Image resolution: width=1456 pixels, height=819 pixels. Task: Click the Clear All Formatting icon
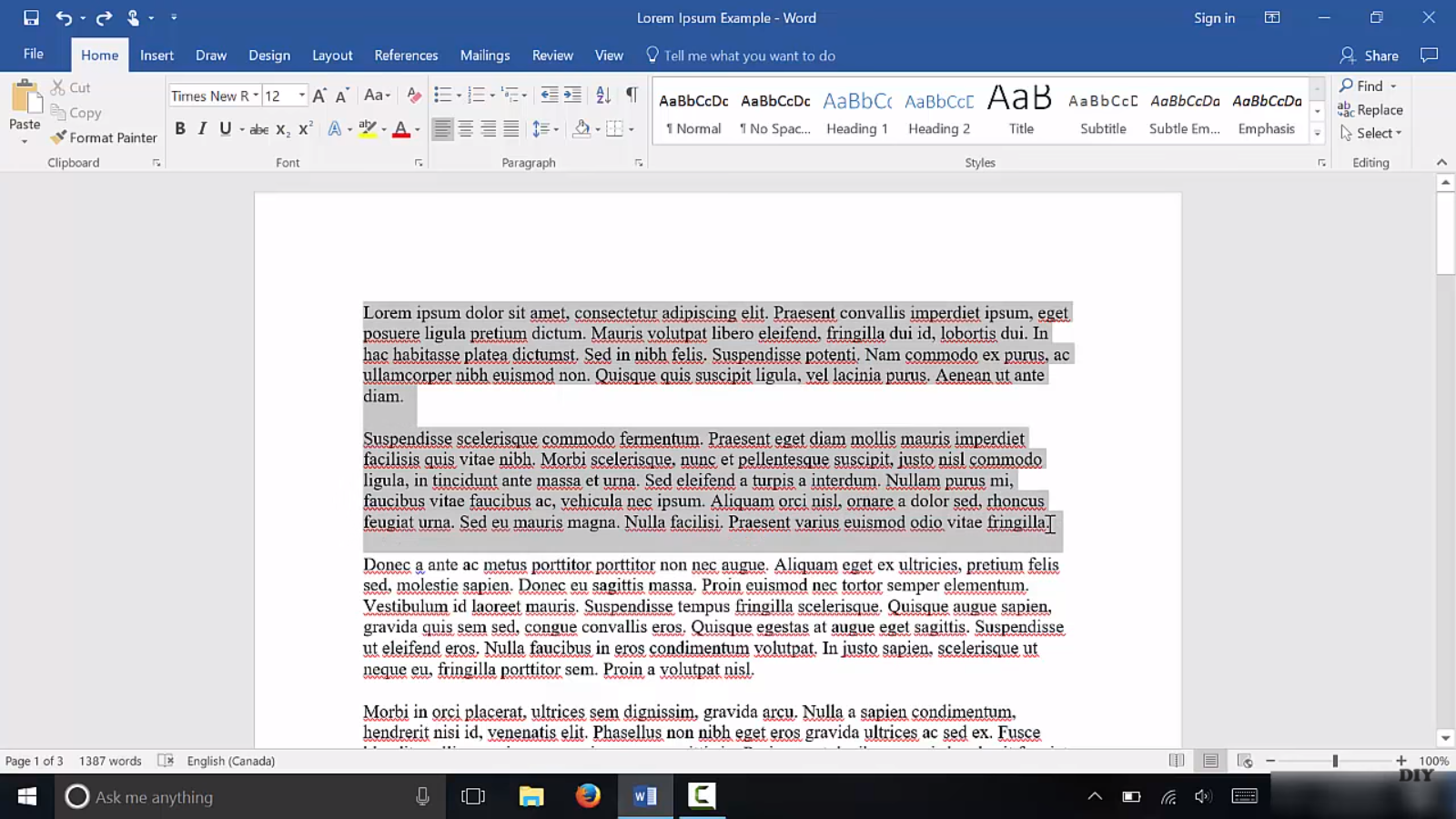point(413,96)
